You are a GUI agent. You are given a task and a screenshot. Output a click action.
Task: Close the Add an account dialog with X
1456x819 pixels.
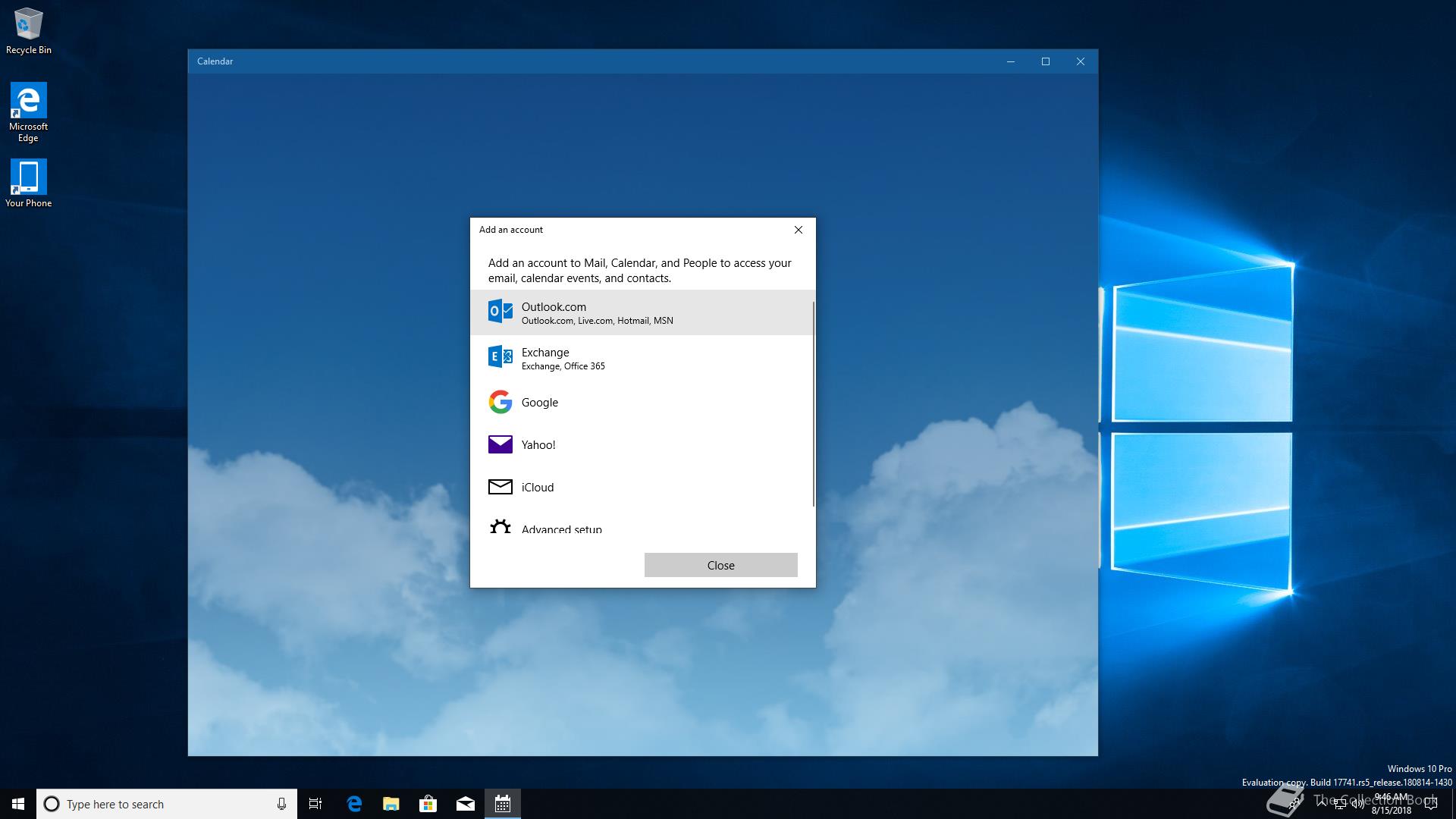point(798,230)
